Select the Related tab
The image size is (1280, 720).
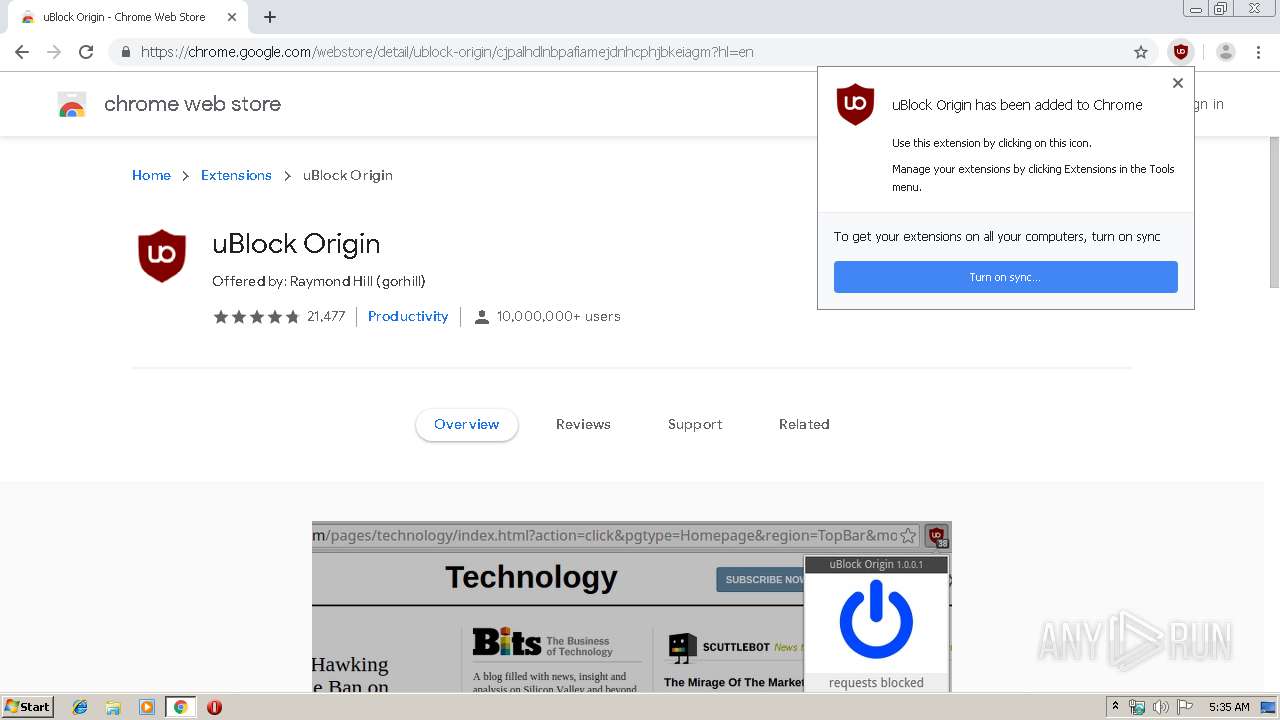pyautogui.click(x=804, y=424)
